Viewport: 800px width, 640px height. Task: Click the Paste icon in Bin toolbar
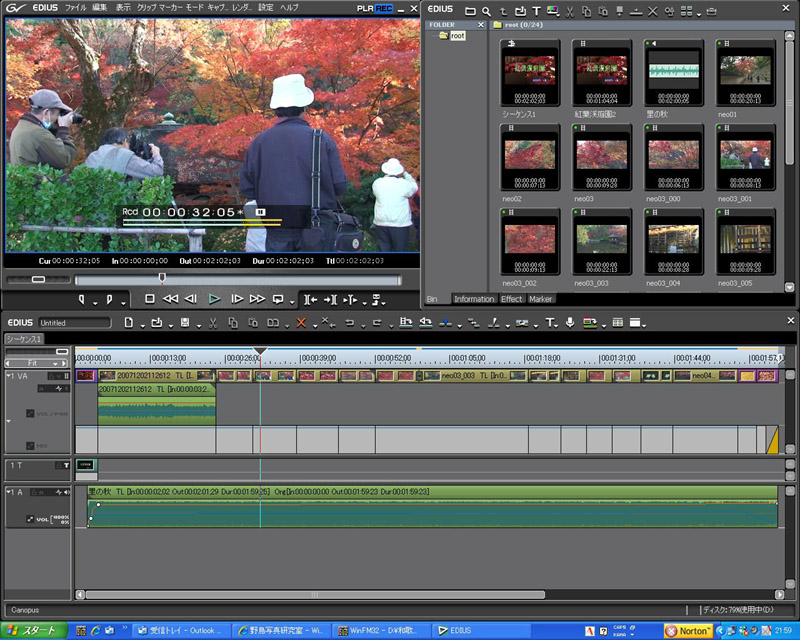coord(603,11)
